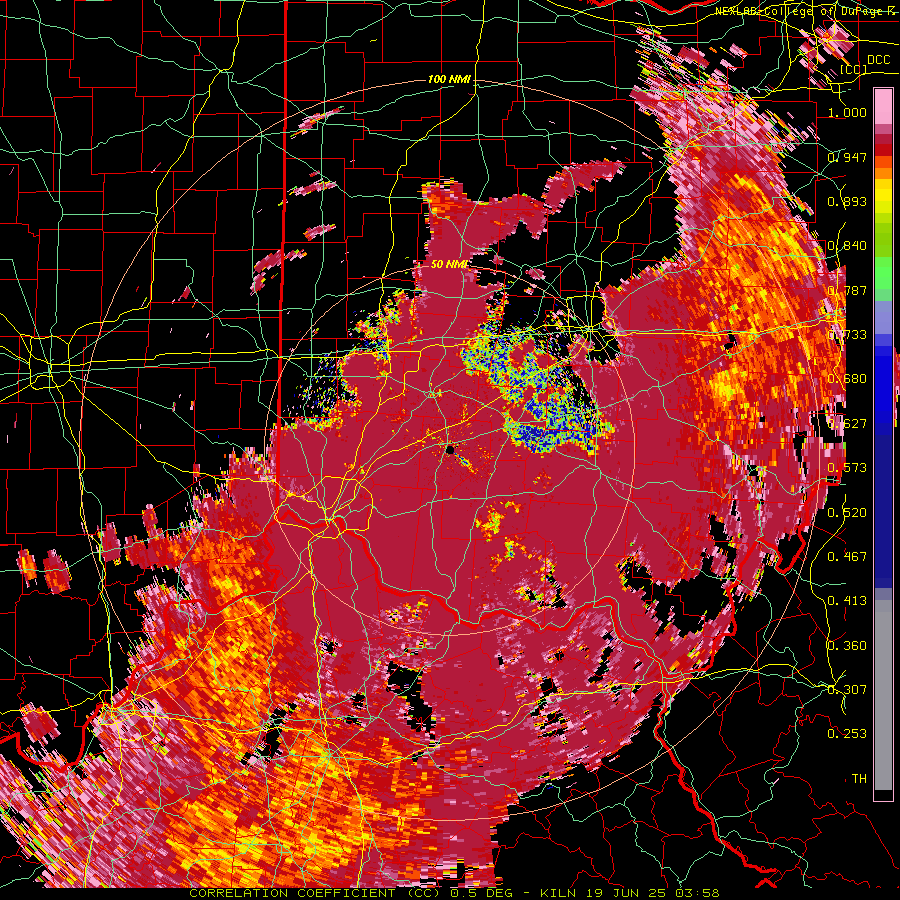
Task: Pick the pink segment of the color bar
Action: click(883, 106)
